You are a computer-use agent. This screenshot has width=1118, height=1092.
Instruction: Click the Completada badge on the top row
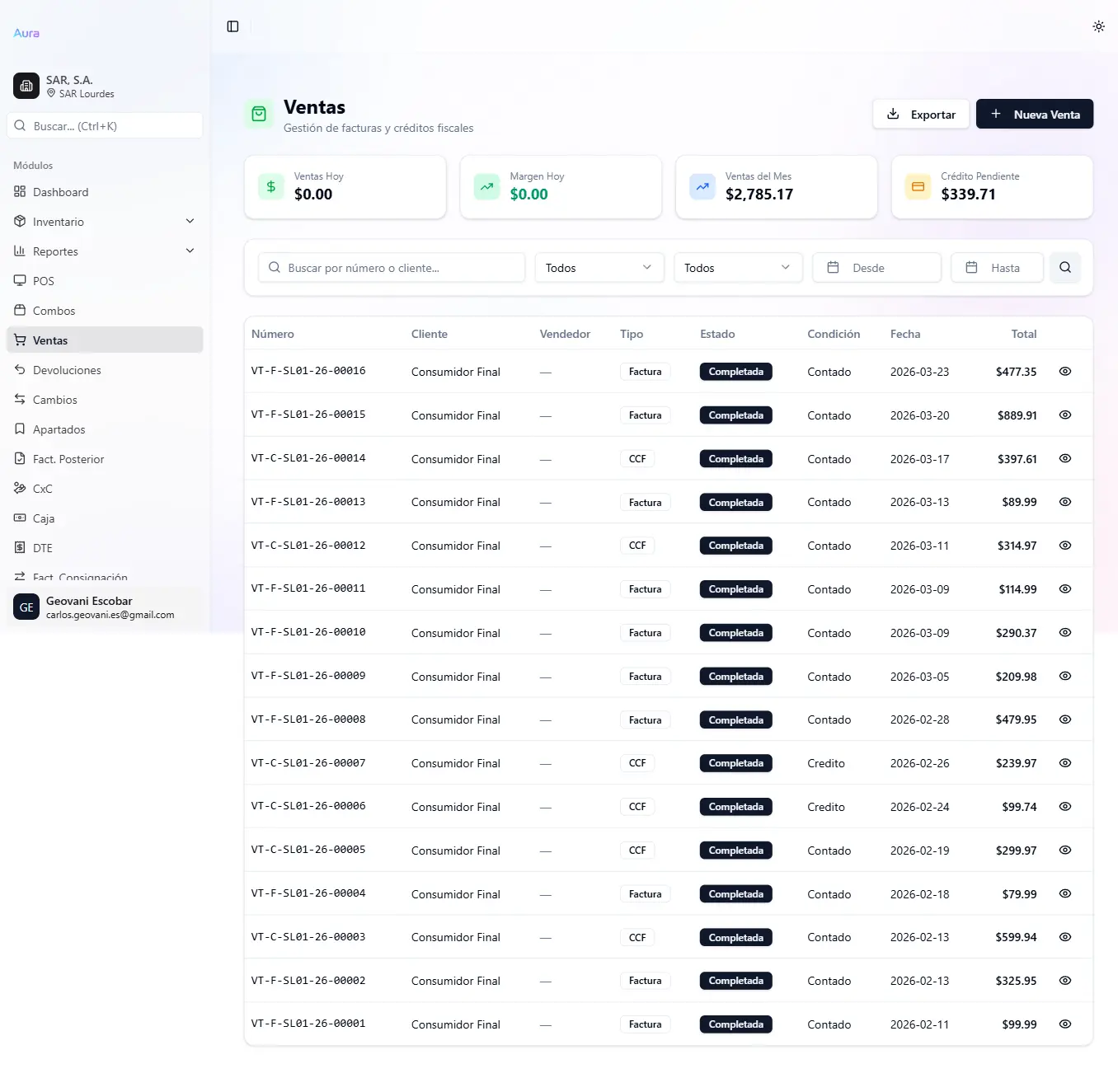coord(735,371)
